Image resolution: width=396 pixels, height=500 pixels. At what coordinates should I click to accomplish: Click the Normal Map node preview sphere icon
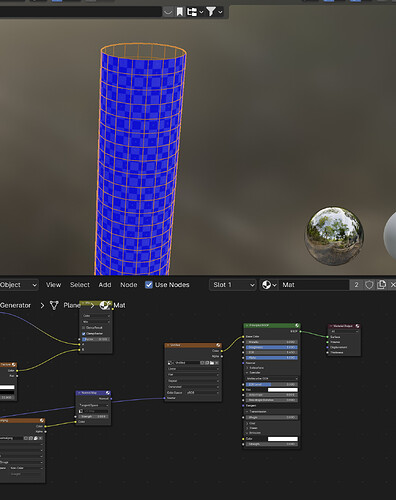click(108, 393)
